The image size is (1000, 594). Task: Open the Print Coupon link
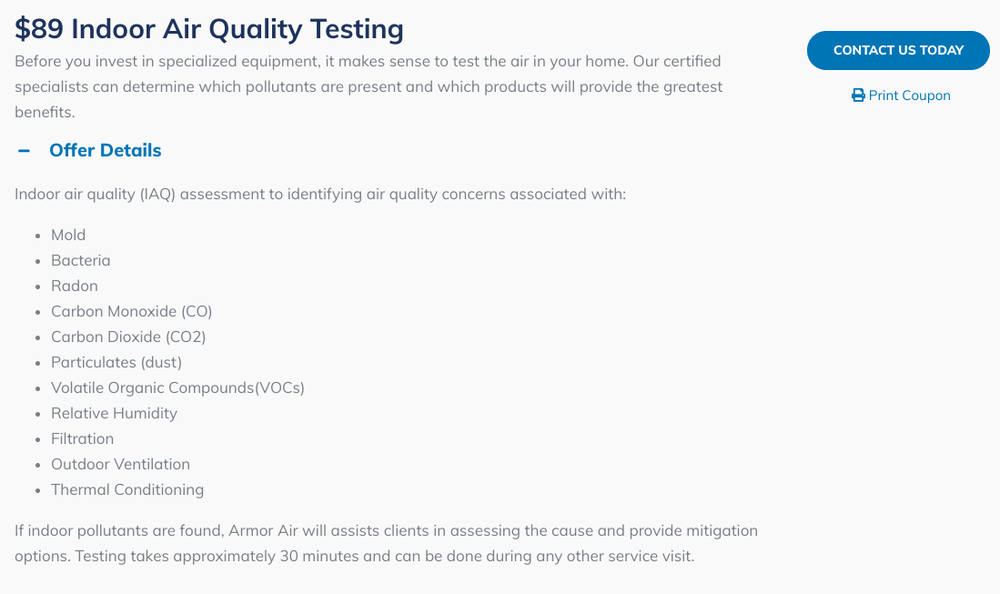coord(909,96)
